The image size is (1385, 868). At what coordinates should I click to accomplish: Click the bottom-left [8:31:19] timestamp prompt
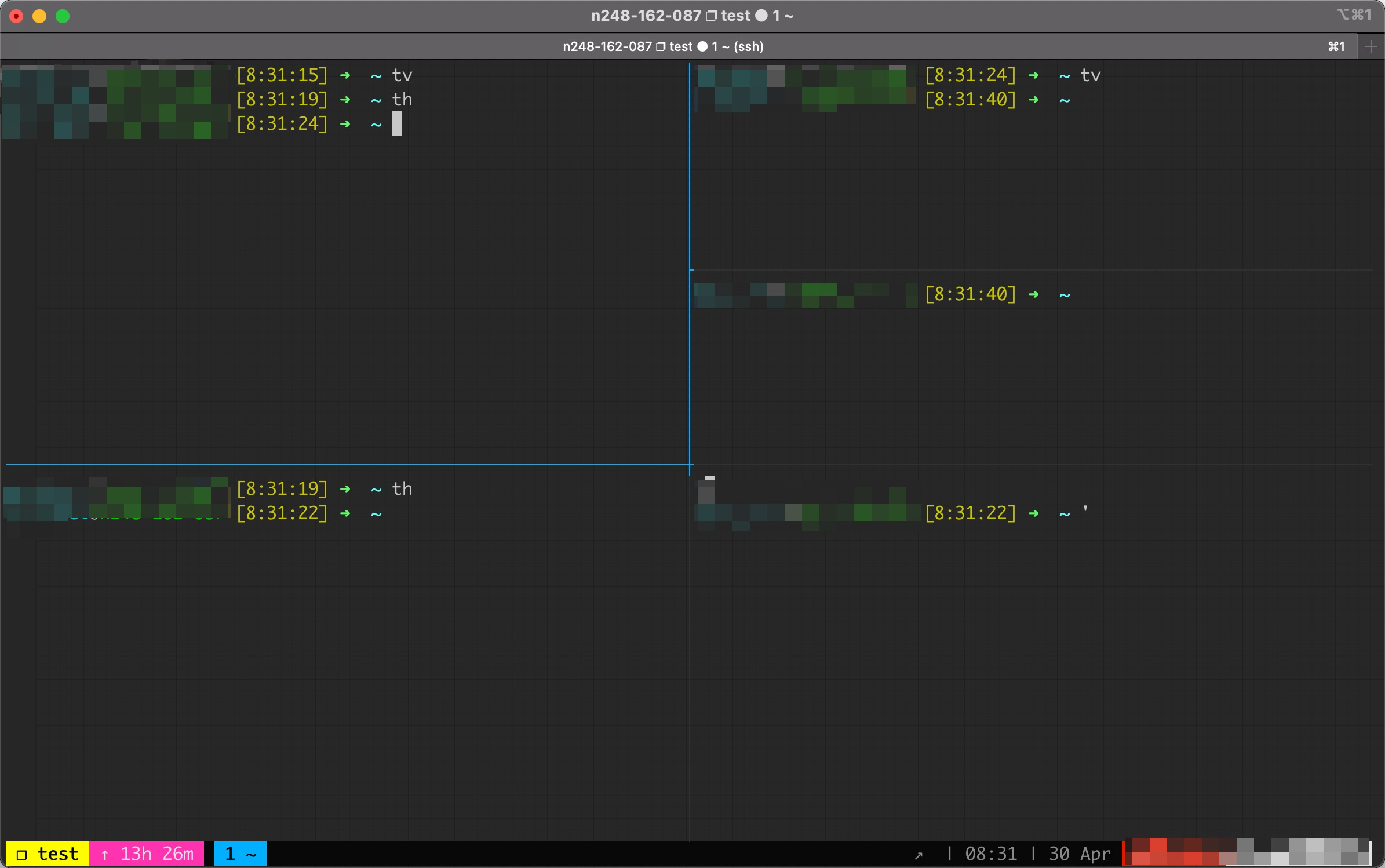pos(282,489)
